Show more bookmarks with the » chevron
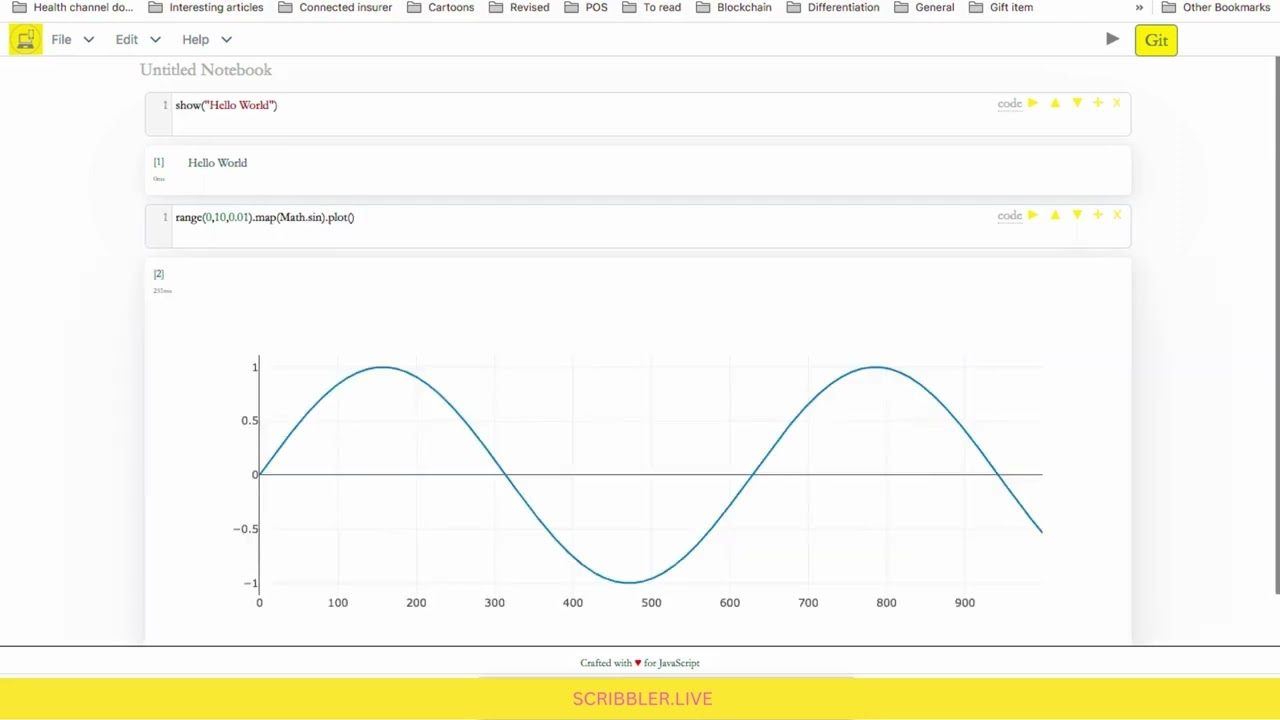 pos(1139,7)
